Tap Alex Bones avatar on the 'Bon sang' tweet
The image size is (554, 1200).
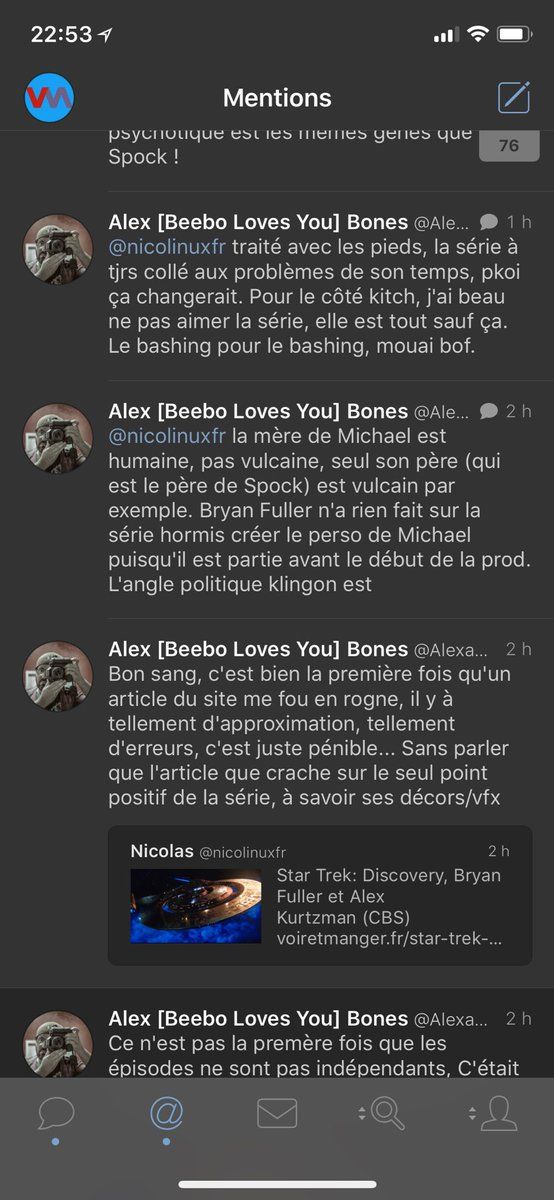[x=57, y=676]
